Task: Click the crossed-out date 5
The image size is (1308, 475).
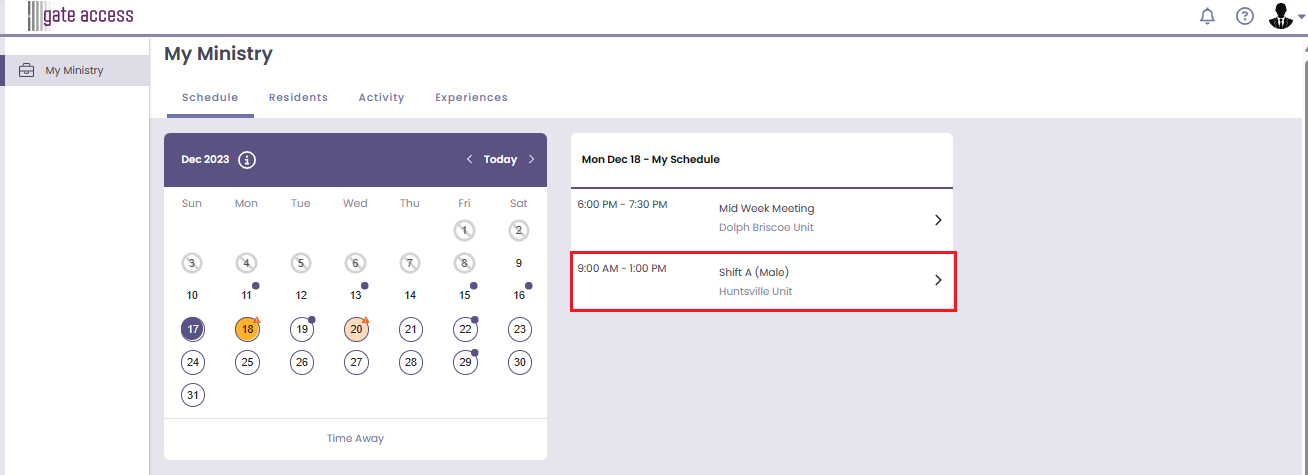Action: pos(302,264)
